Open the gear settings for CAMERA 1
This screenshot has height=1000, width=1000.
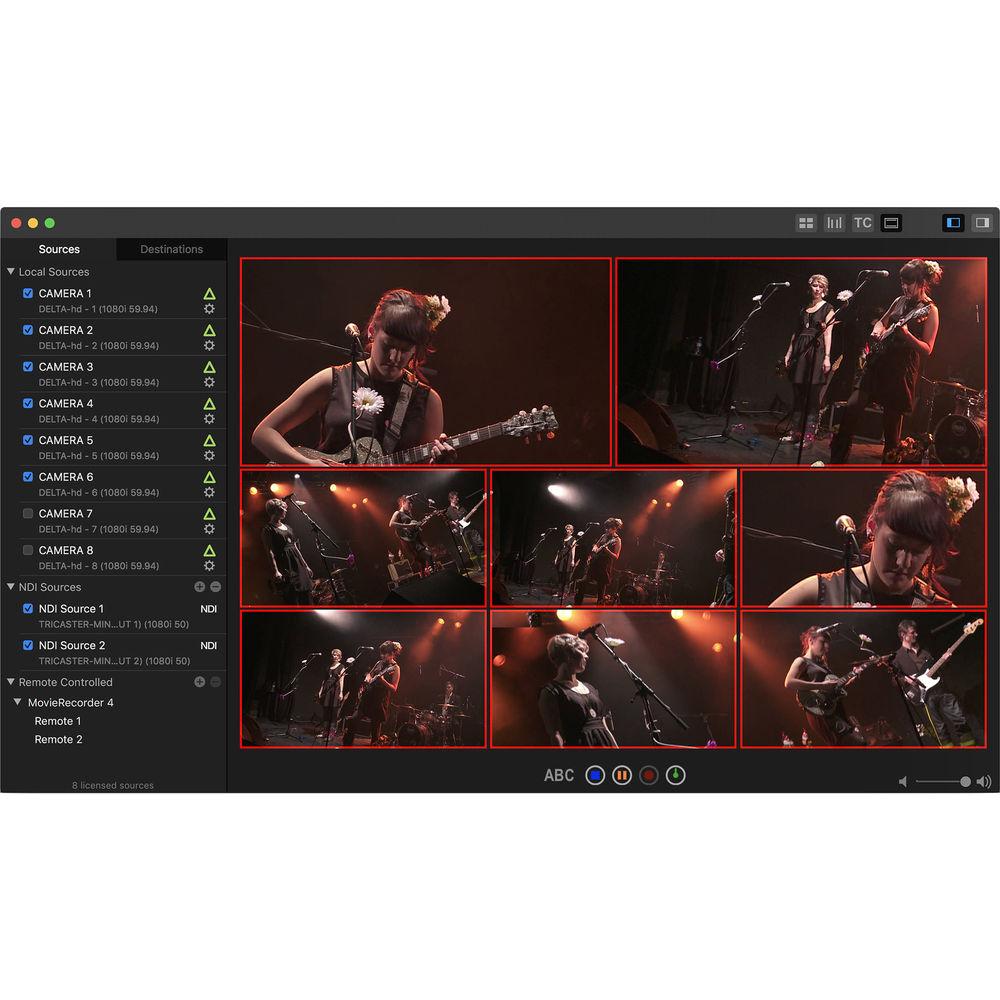[x=209, y=309]
